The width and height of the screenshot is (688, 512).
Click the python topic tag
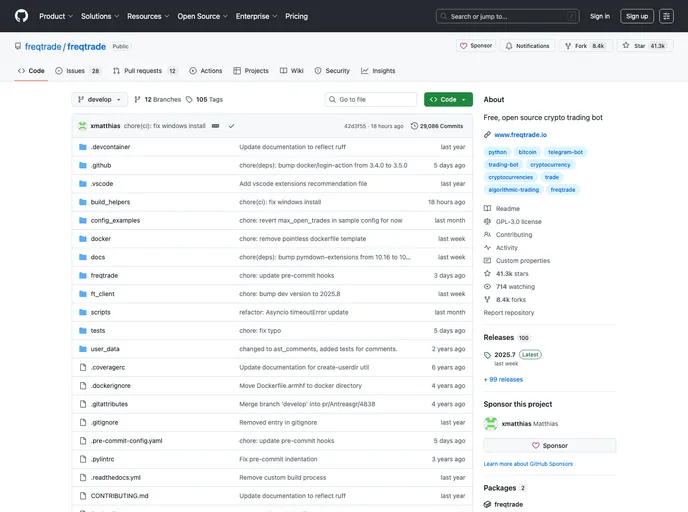498,152
